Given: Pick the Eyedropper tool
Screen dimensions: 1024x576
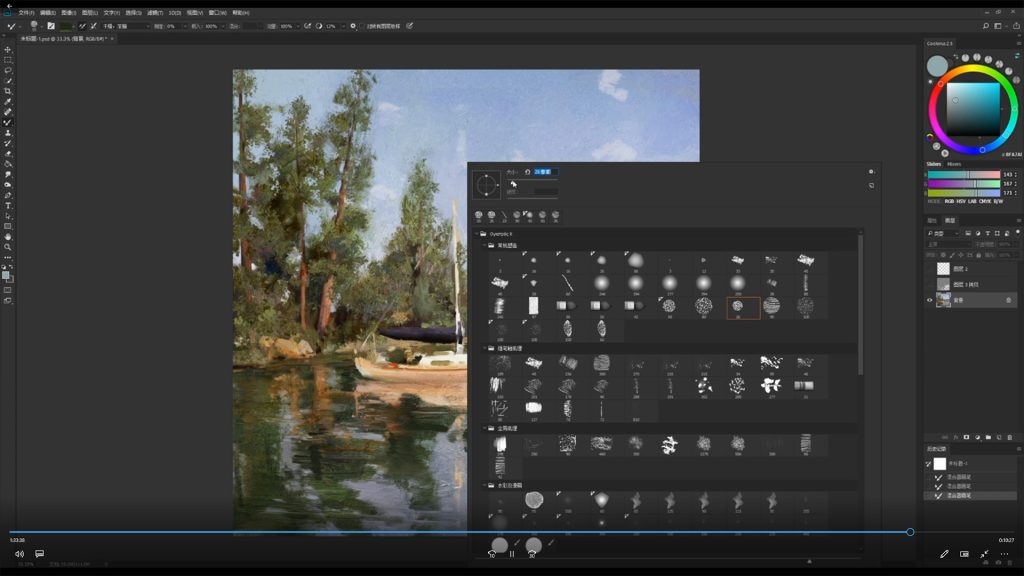Looking at the screenshot, I should point(8,101).
